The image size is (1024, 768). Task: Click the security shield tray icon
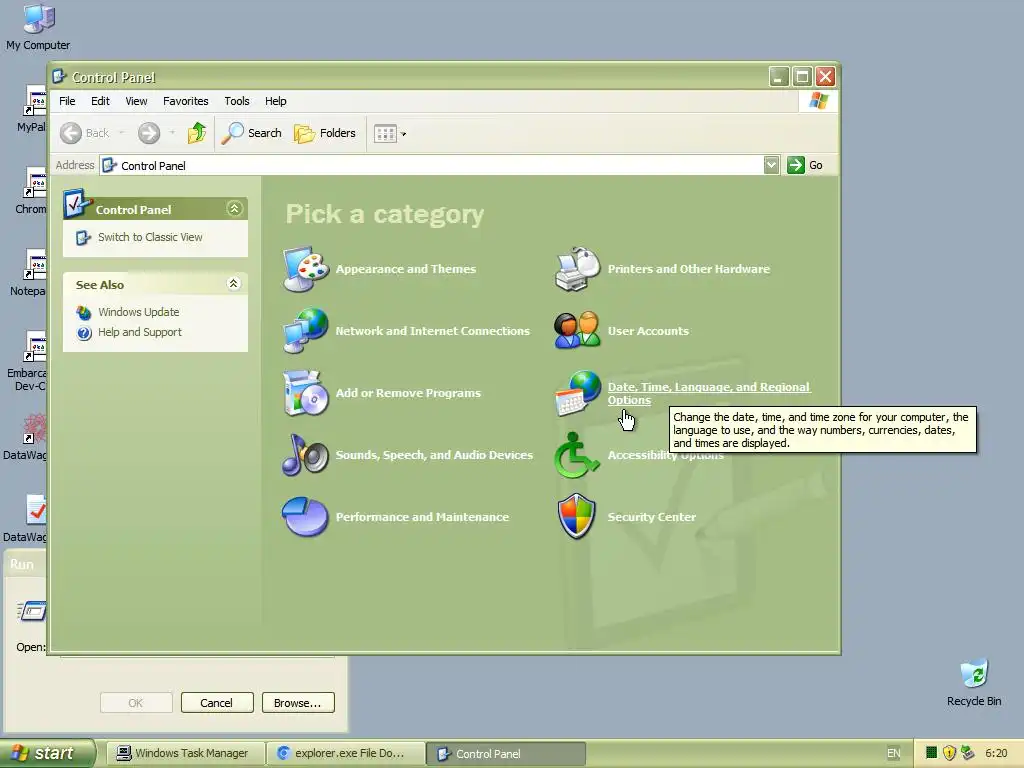950,753
